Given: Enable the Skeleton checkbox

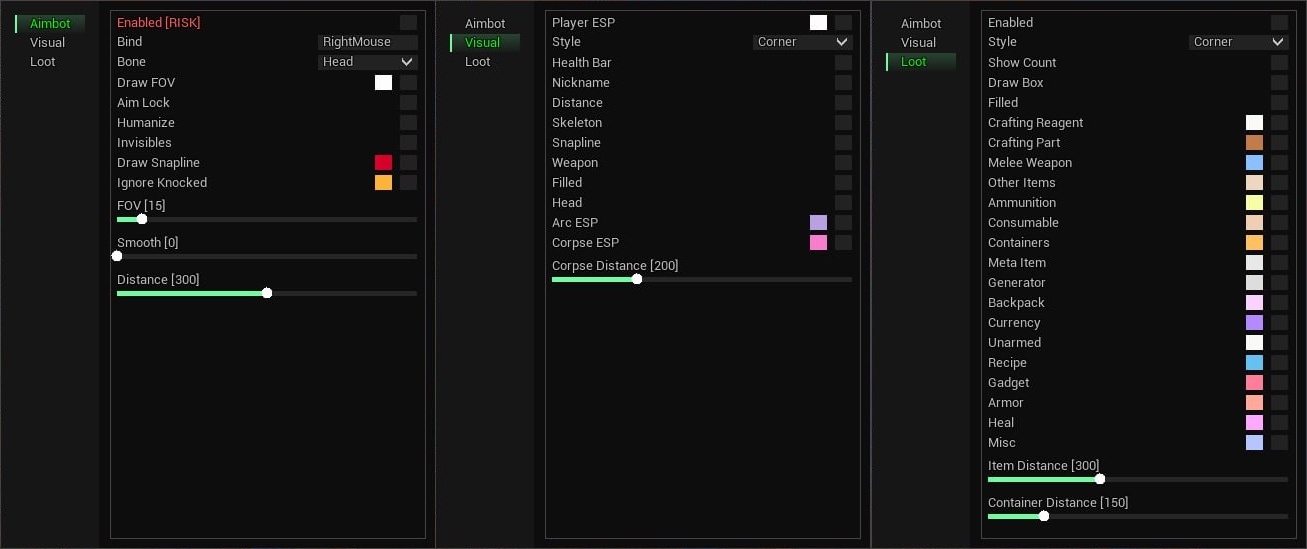Looking at the screenshot, I should 843,122.
